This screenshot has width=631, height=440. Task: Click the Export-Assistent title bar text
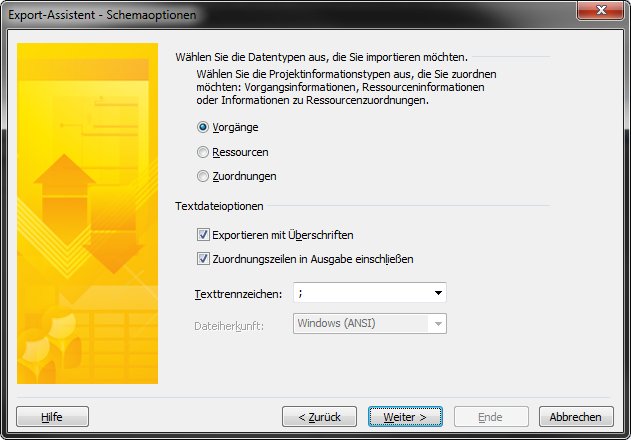[102, 15]
